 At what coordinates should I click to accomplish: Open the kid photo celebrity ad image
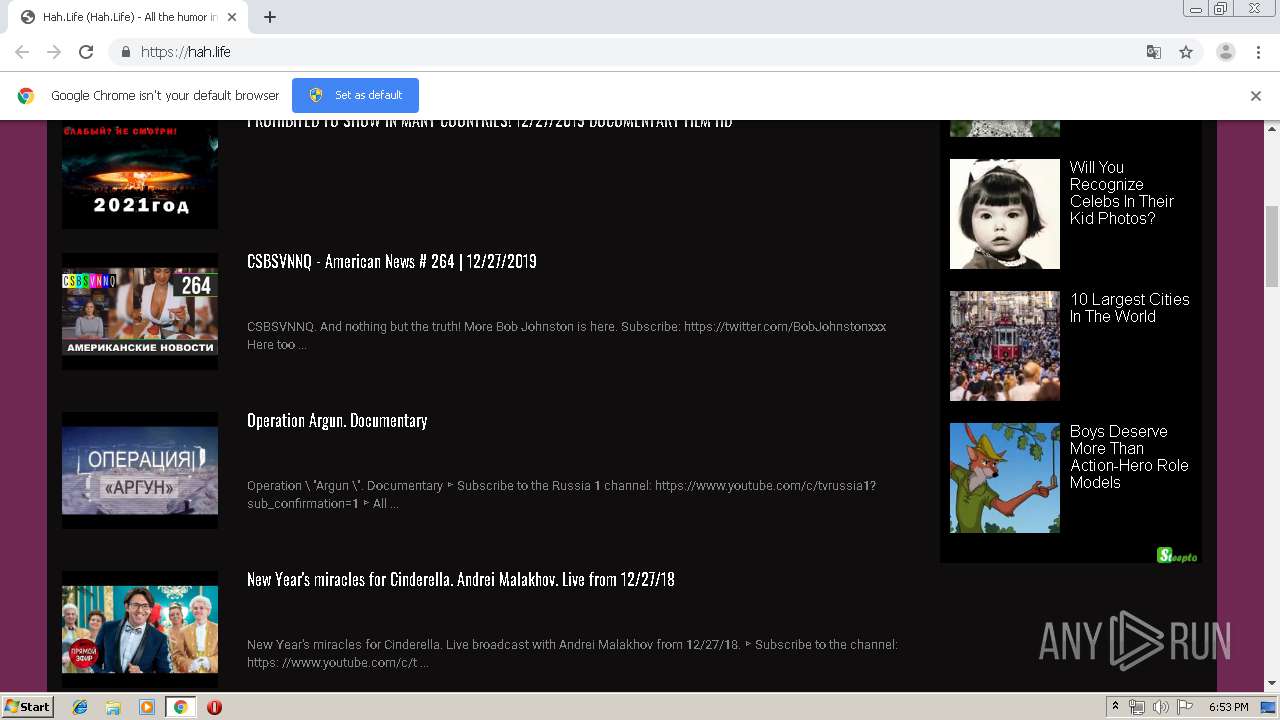1005,214
